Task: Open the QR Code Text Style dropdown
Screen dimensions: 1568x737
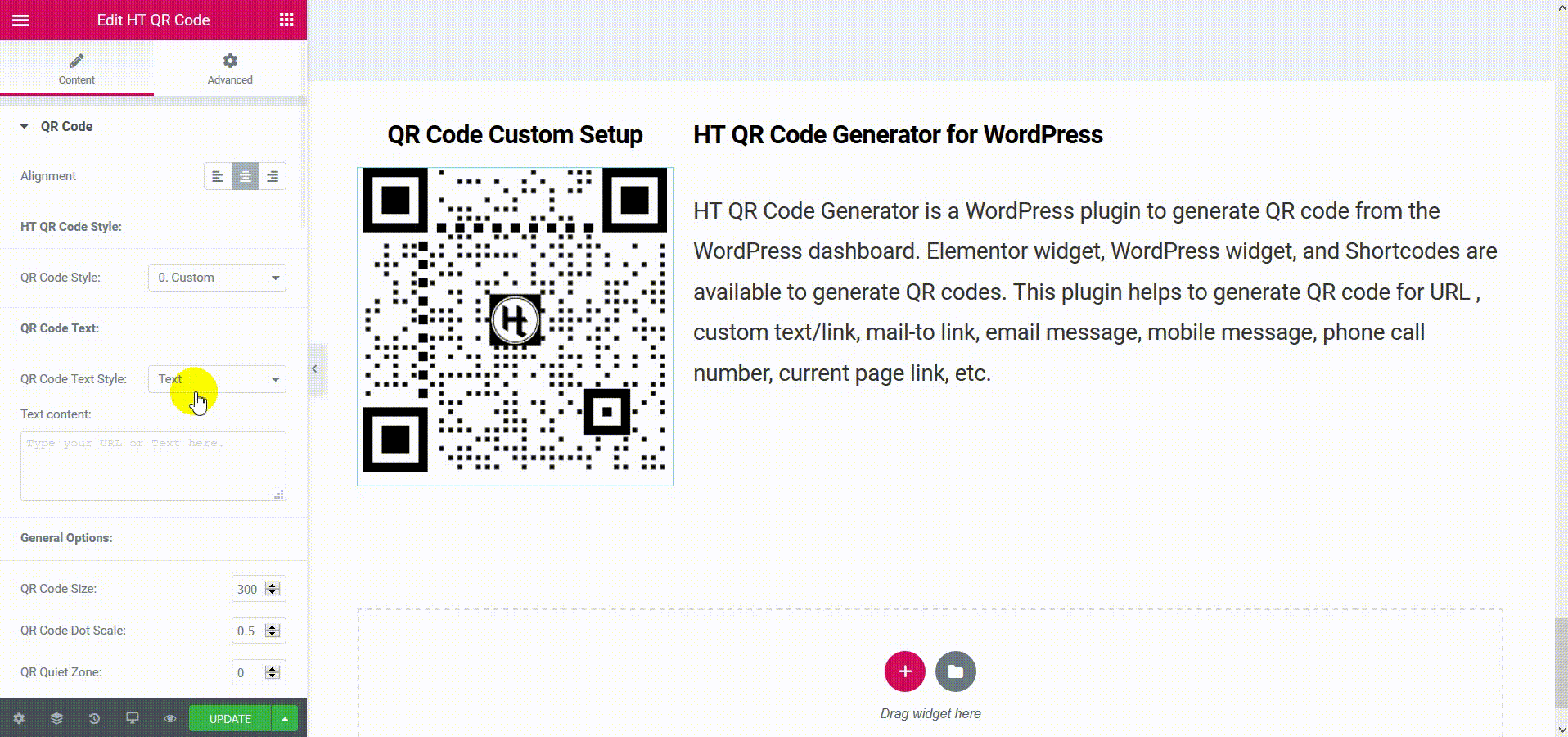Action: (x=217, y=379)
